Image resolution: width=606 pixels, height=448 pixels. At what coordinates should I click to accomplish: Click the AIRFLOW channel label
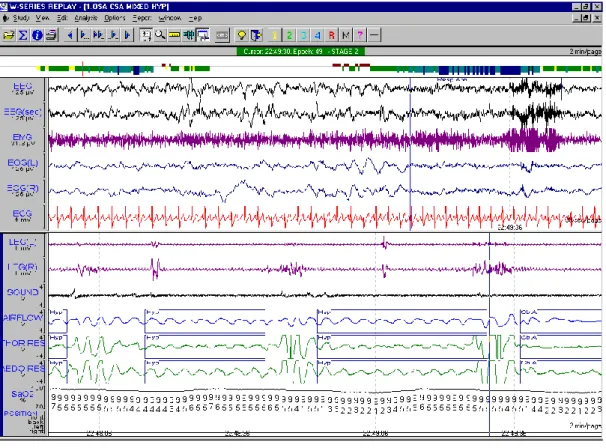(x=23, y=319)
